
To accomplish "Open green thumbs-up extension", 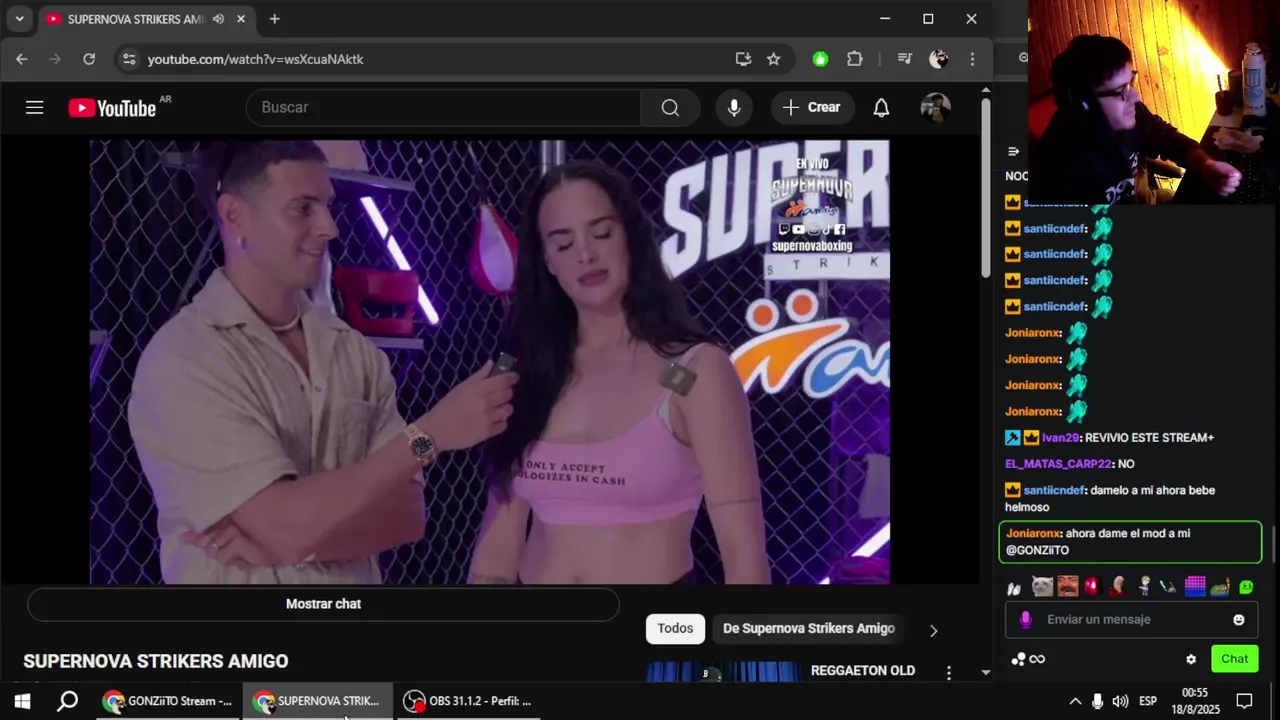I will point(820,59).
